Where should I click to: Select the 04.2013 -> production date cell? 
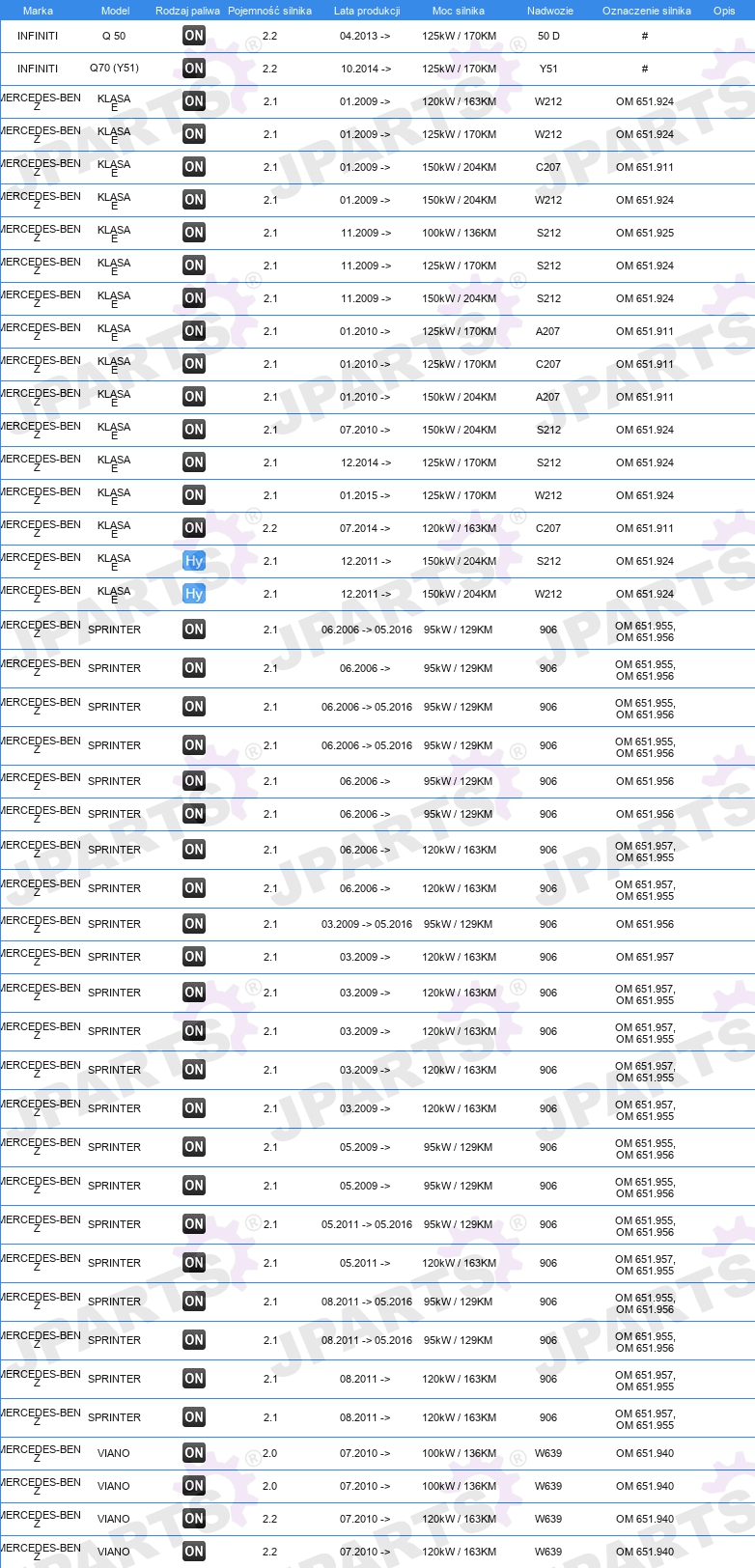[x=366, y=36]
